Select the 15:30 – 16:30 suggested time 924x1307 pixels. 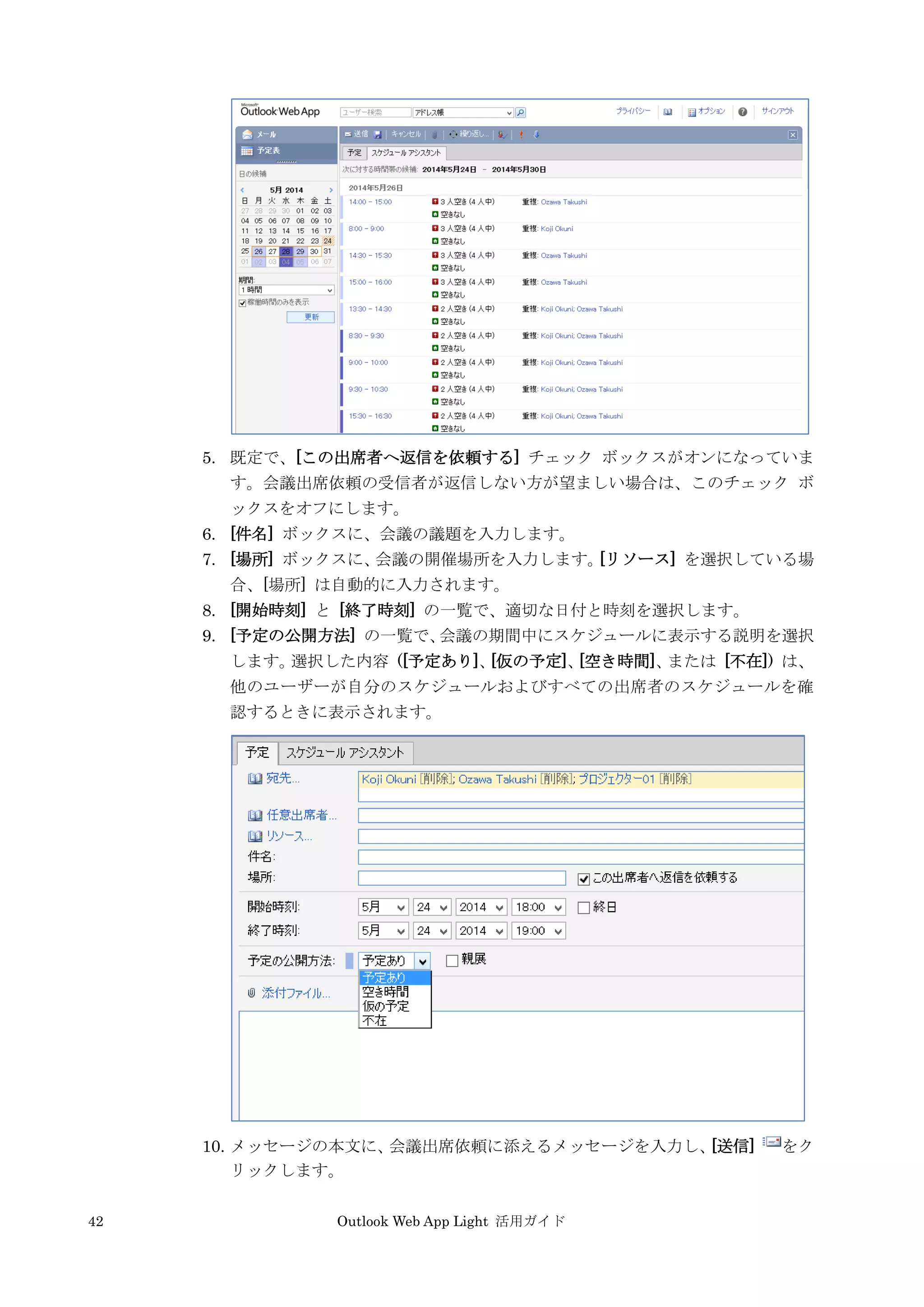[370, 416]
